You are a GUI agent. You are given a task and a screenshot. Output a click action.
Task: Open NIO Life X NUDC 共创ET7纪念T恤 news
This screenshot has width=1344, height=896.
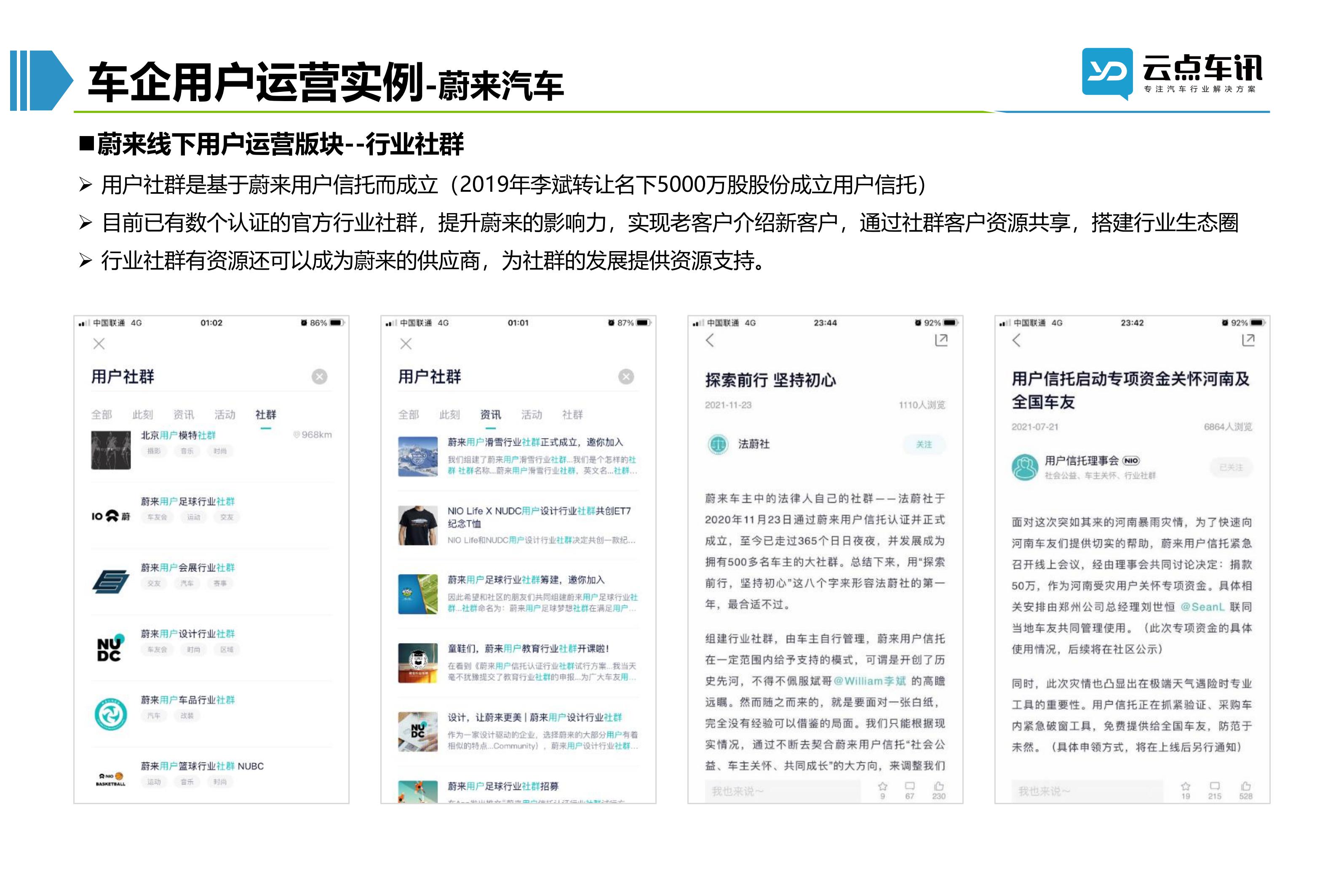coord(518,525)
